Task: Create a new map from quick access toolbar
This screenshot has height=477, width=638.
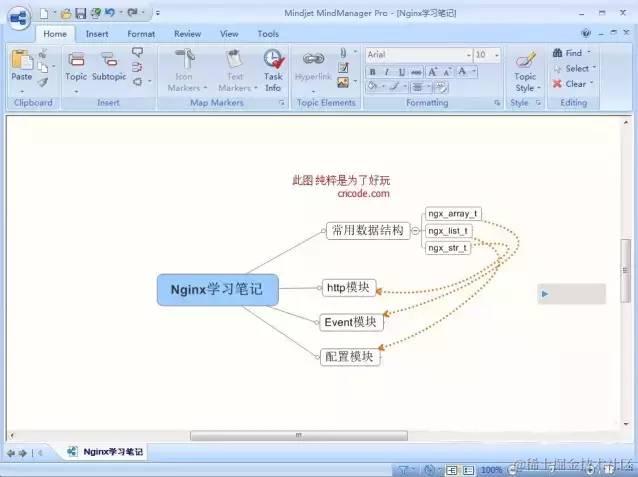Action: coord(44,13)
